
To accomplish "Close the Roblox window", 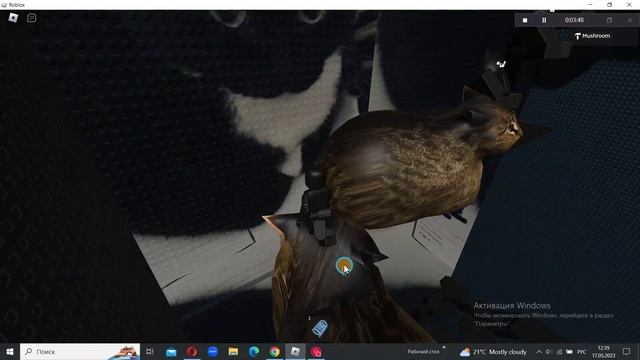I will 629,4.
